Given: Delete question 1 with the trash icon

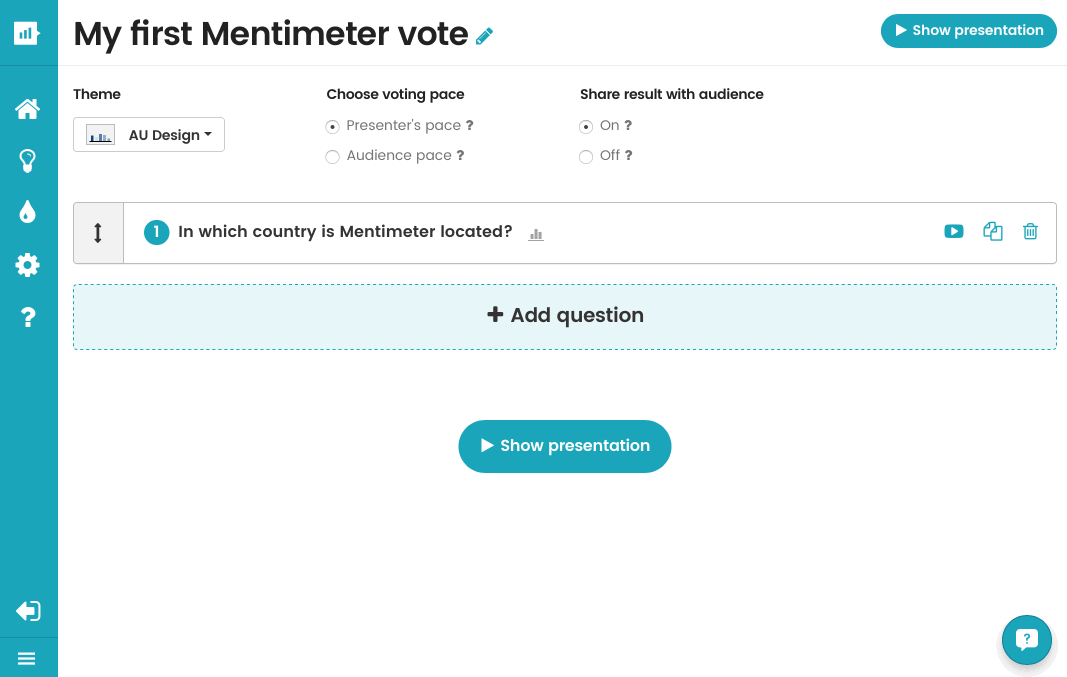Looking at the screenshot, I should tap(1031, 232).
